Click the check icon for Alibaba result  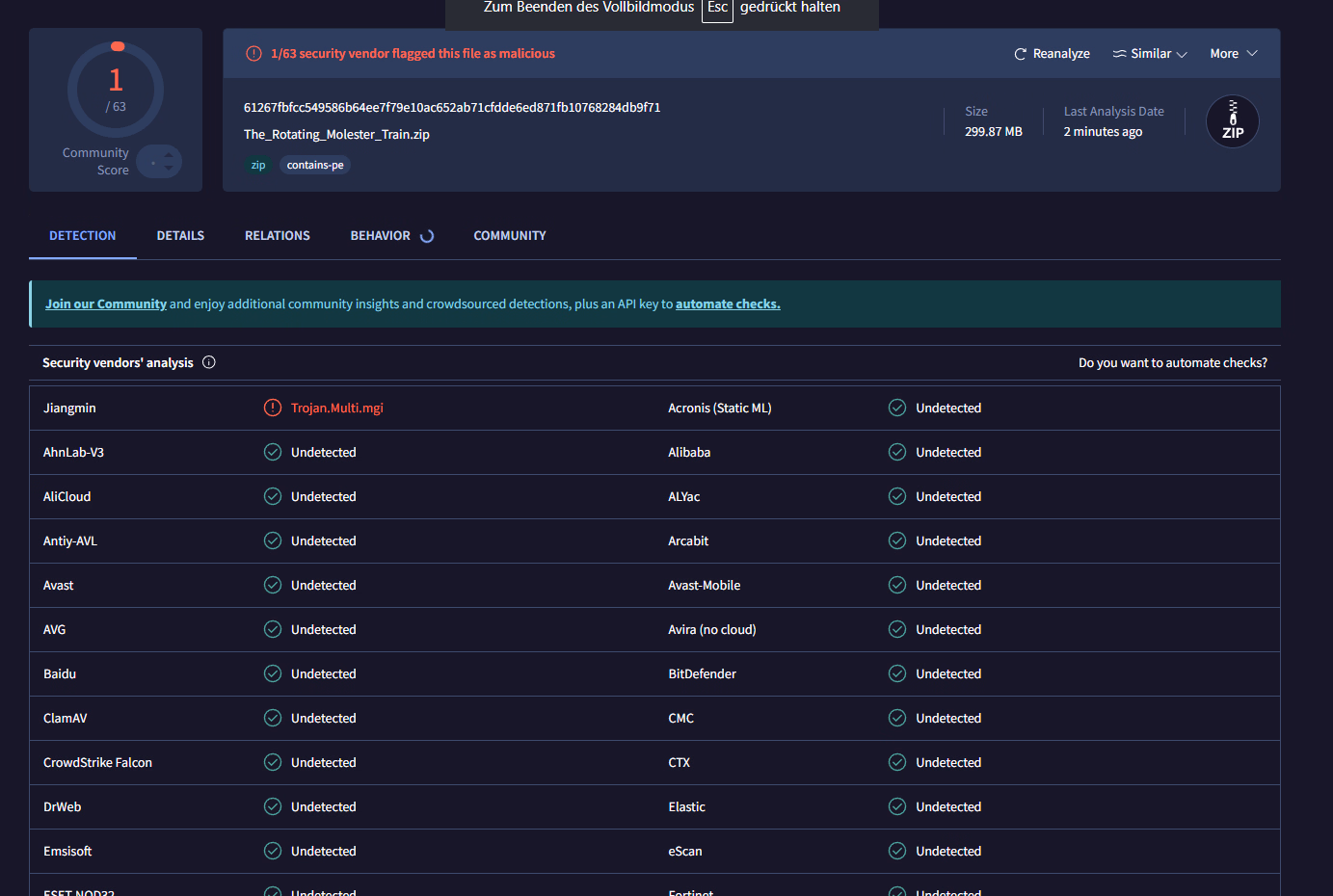[x=897, y=452]
